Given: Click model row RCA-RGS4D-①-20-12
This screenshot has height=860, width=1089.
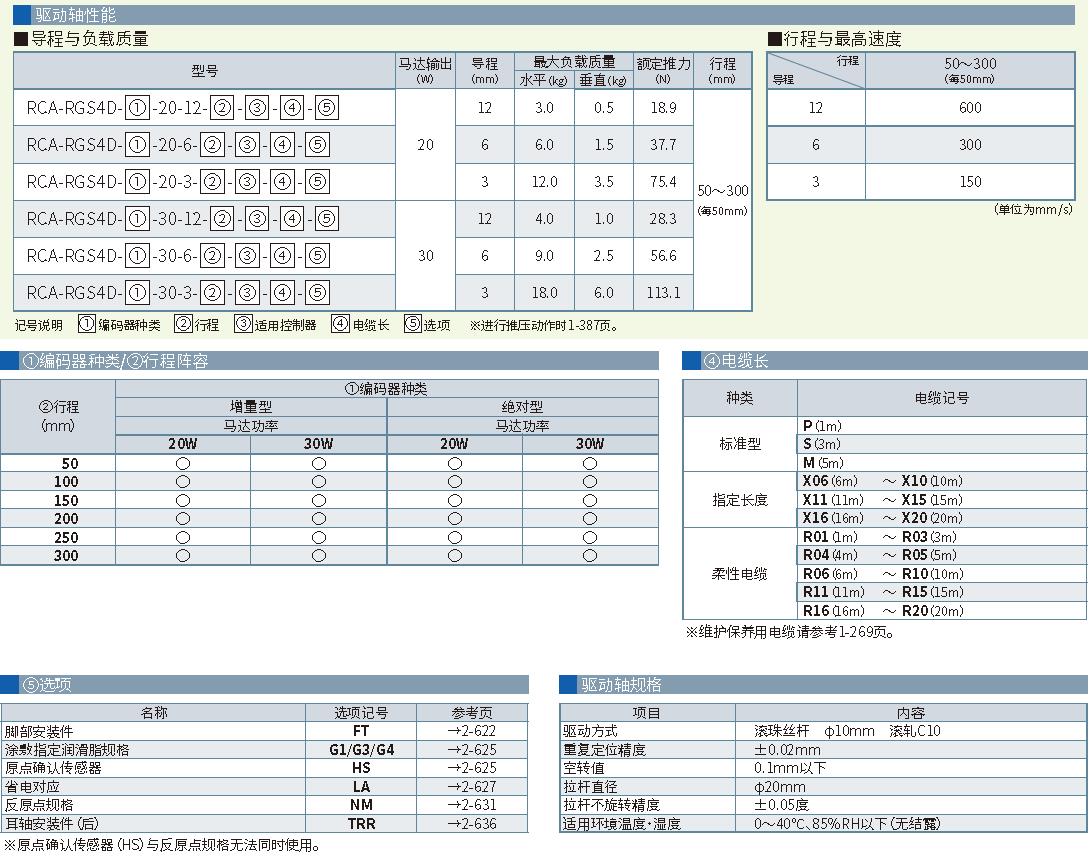Looking at the screenshot, I should pos(183,108).
